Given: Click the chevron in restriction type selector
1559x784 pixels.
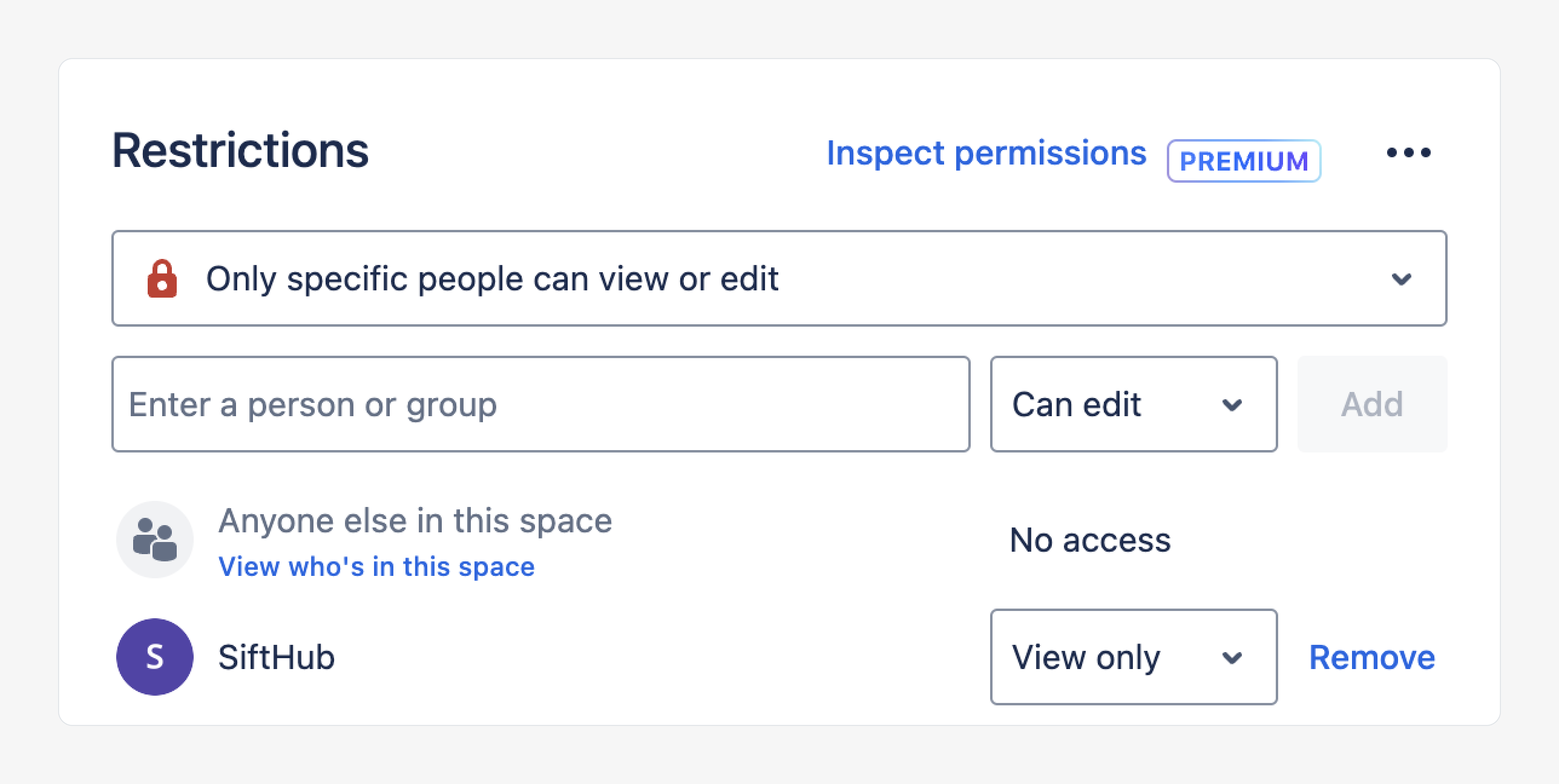Looking at the screenshot, I should (x=1401, y=279).
